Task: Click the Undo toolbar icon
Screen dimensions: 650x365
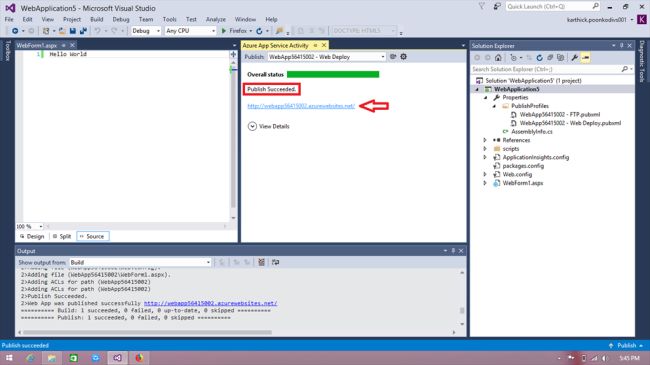Action: click(97, 31)
